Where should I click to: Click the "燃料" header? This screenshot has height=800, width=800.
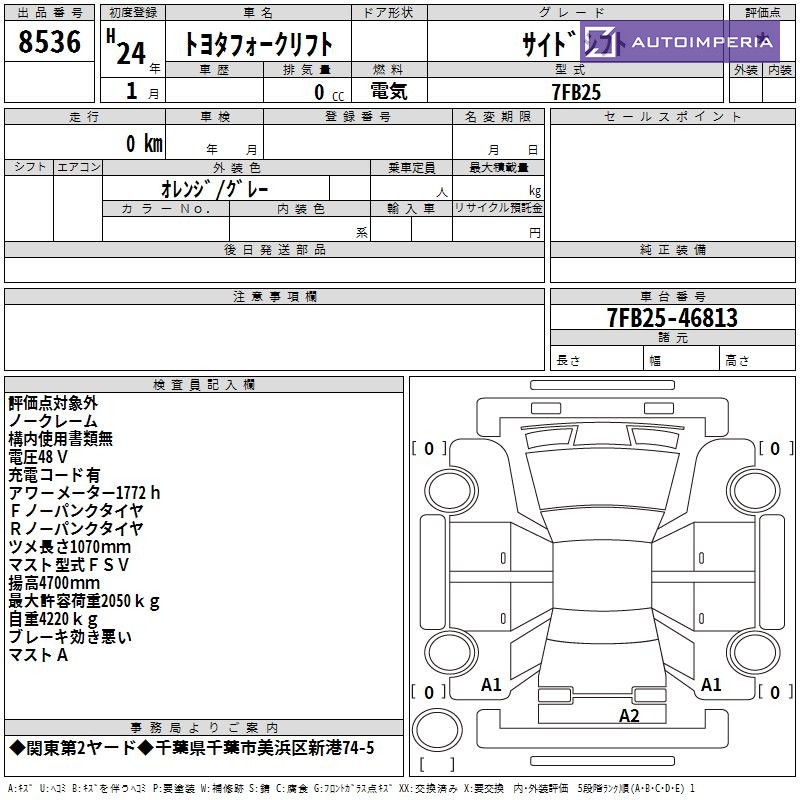click(389, 70)
